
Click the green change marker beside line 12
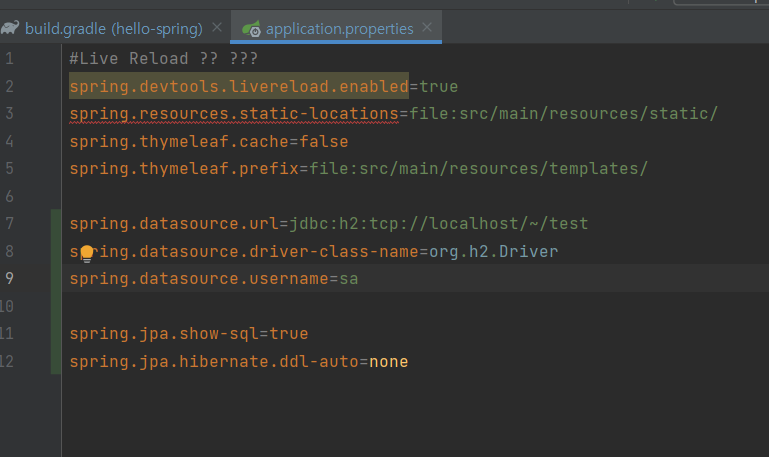(x=56, y=361)
